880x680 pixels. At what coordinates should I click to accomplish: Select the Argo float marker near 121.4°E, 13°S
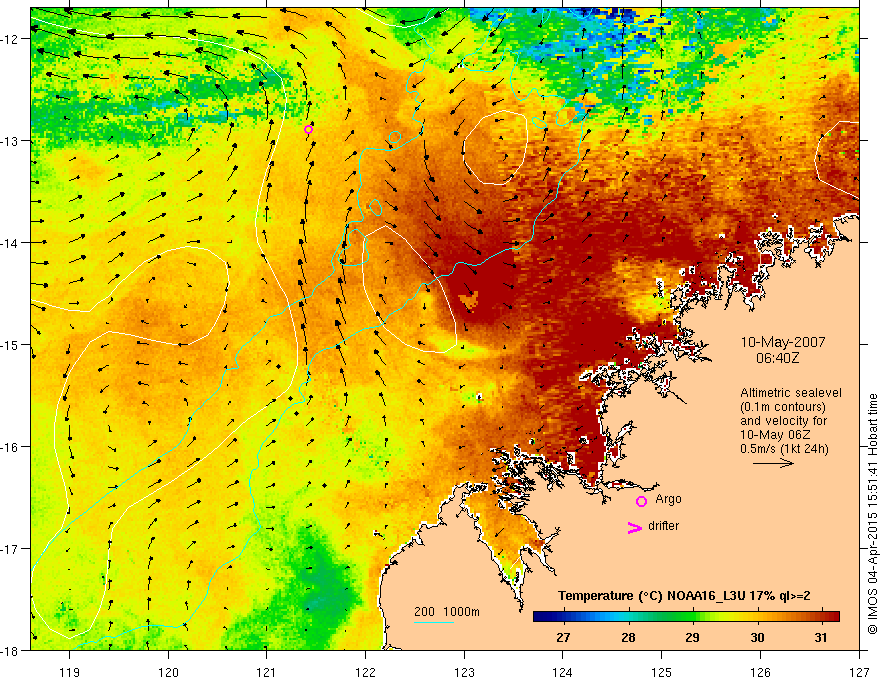pos(308,130)
